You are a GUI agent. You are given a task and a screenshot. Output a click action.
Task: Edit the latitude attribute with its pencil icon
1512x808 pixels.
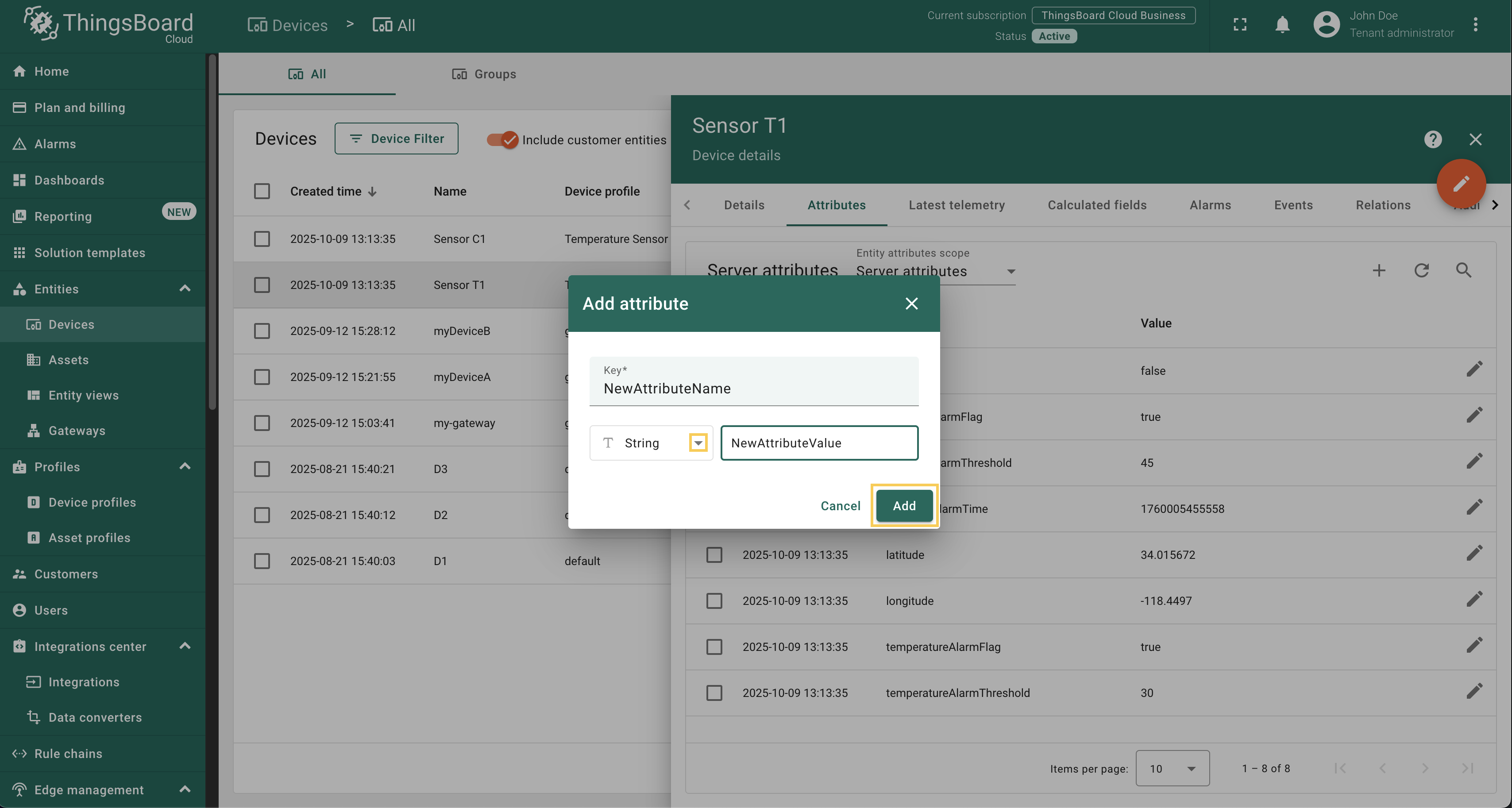click(x=1474, y=553)
